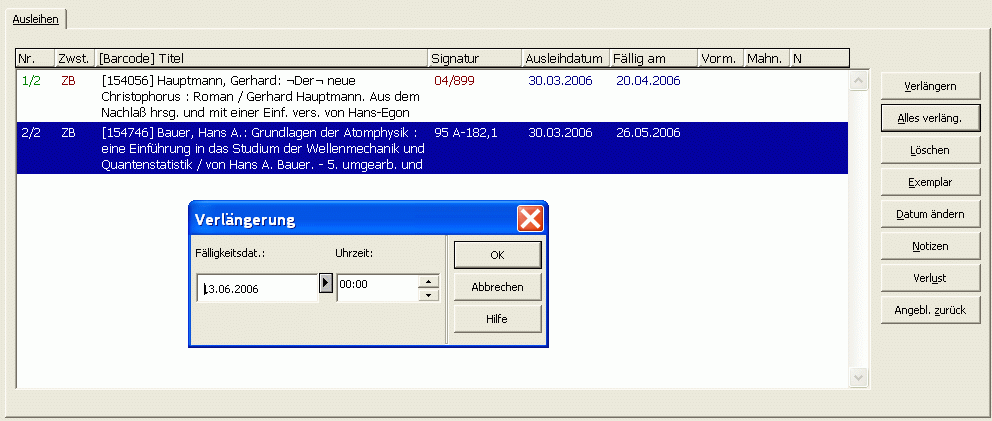Increase Uhrzeit with the up spinner arrow
The image size is (992, 421).
coord(429,282)
